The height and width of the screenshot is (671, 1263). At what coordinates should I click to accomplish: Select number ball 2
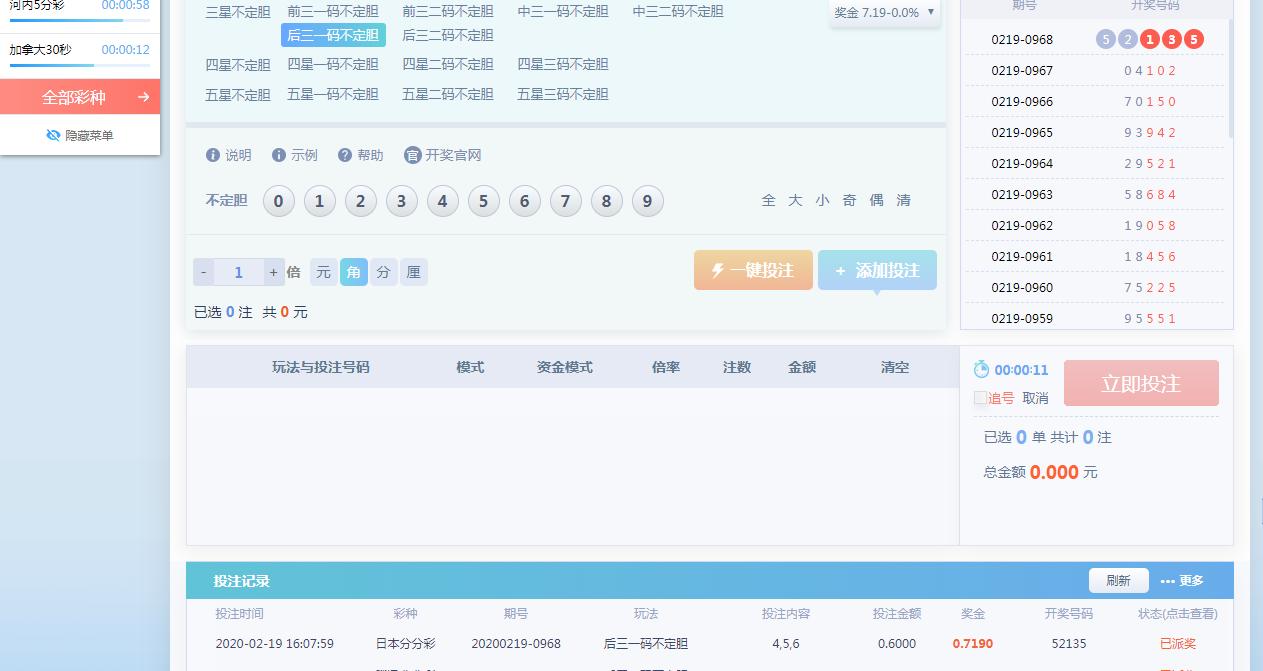coord(361,201)
